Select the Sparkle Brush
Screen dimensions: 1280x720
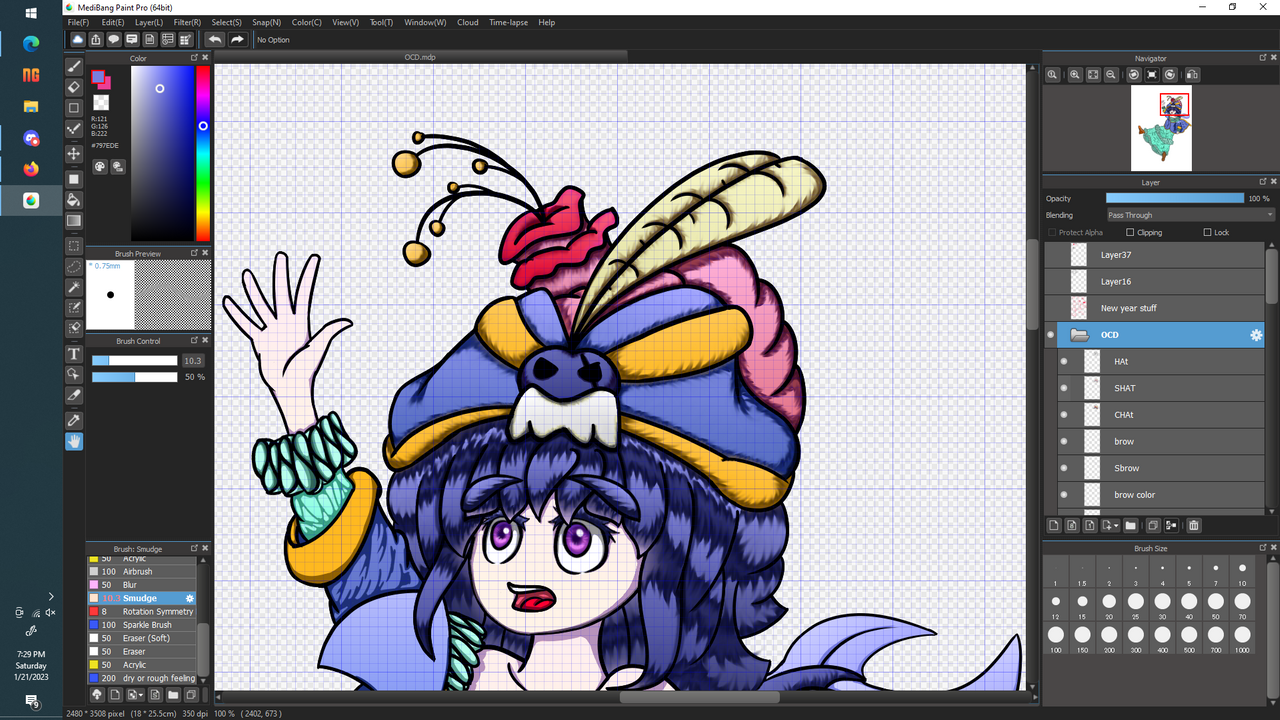pos(141,625)
